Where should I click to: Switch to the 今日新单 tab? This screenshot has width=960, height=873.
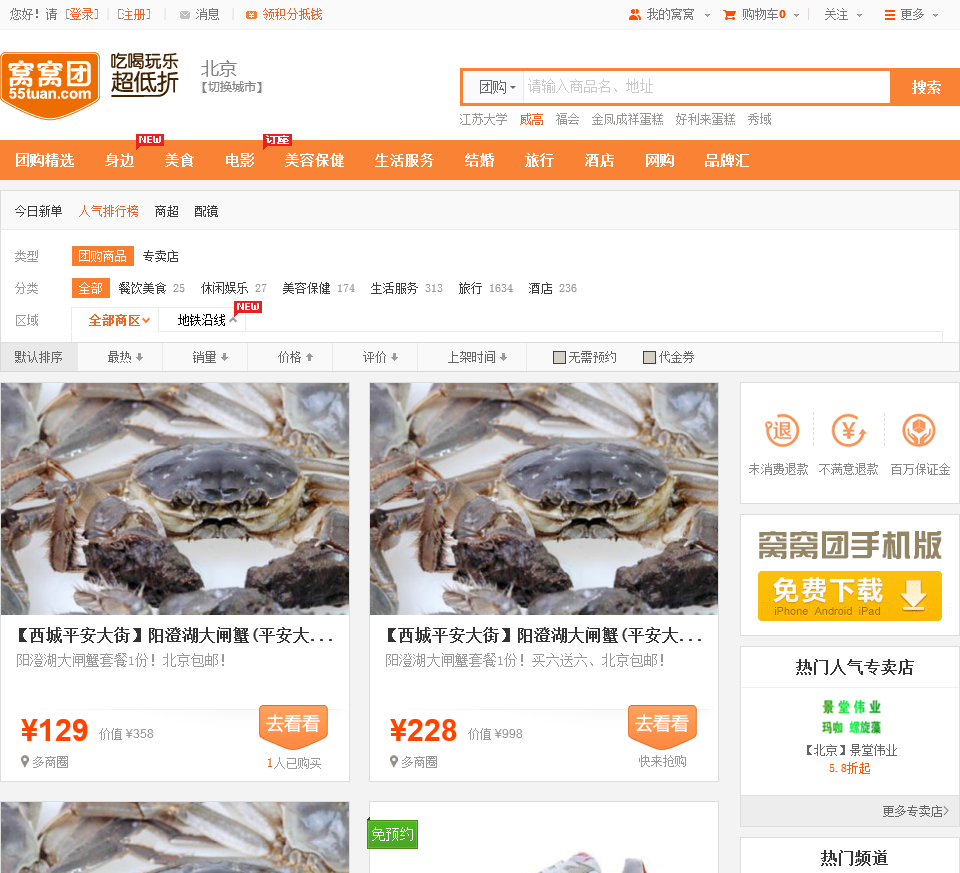(39, 211)
